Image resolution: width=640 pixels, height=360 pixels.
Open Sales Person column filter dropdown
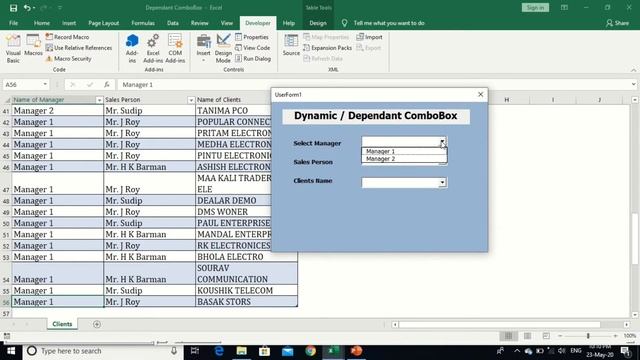coord(191,100)
